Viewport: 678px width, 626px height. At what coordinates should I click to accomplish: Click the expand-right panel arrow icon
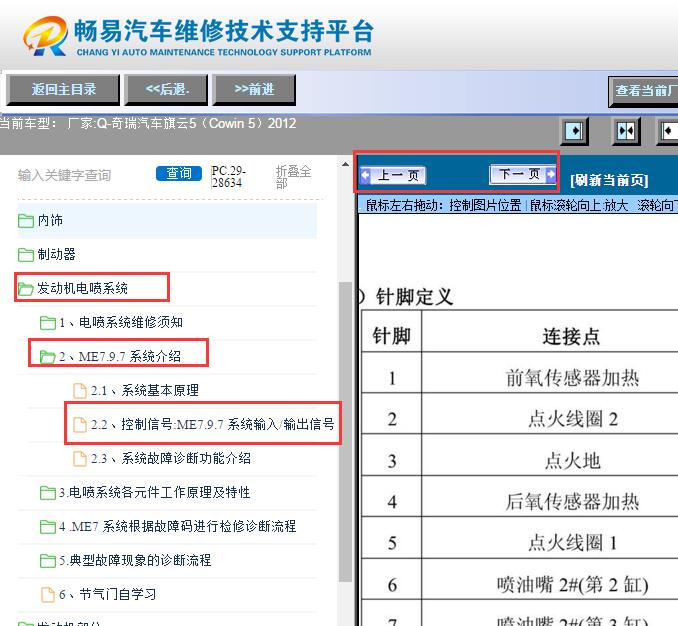pyautogui.click(x=575, y=131)
